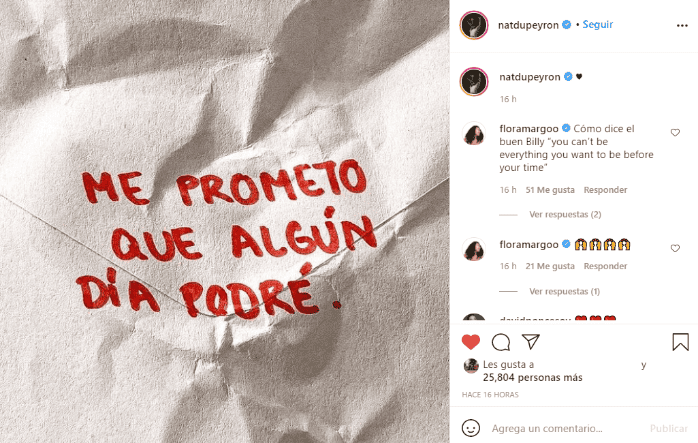Like floramargoo's emoji comment
Screen dimensions: 698x443
click(x=675, y=248)
